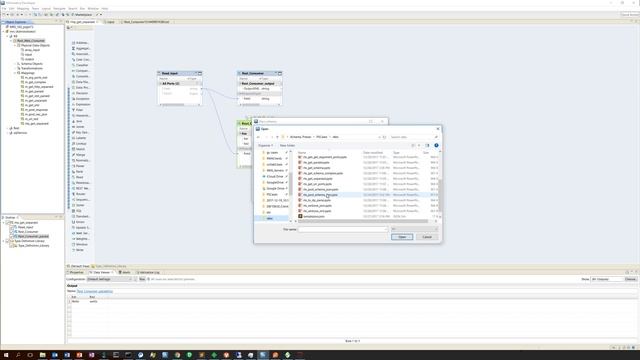Screen dimensions: 640x360
Task: Expand the Schema Objects folder in Object Explorer
Action: point(15,64)
